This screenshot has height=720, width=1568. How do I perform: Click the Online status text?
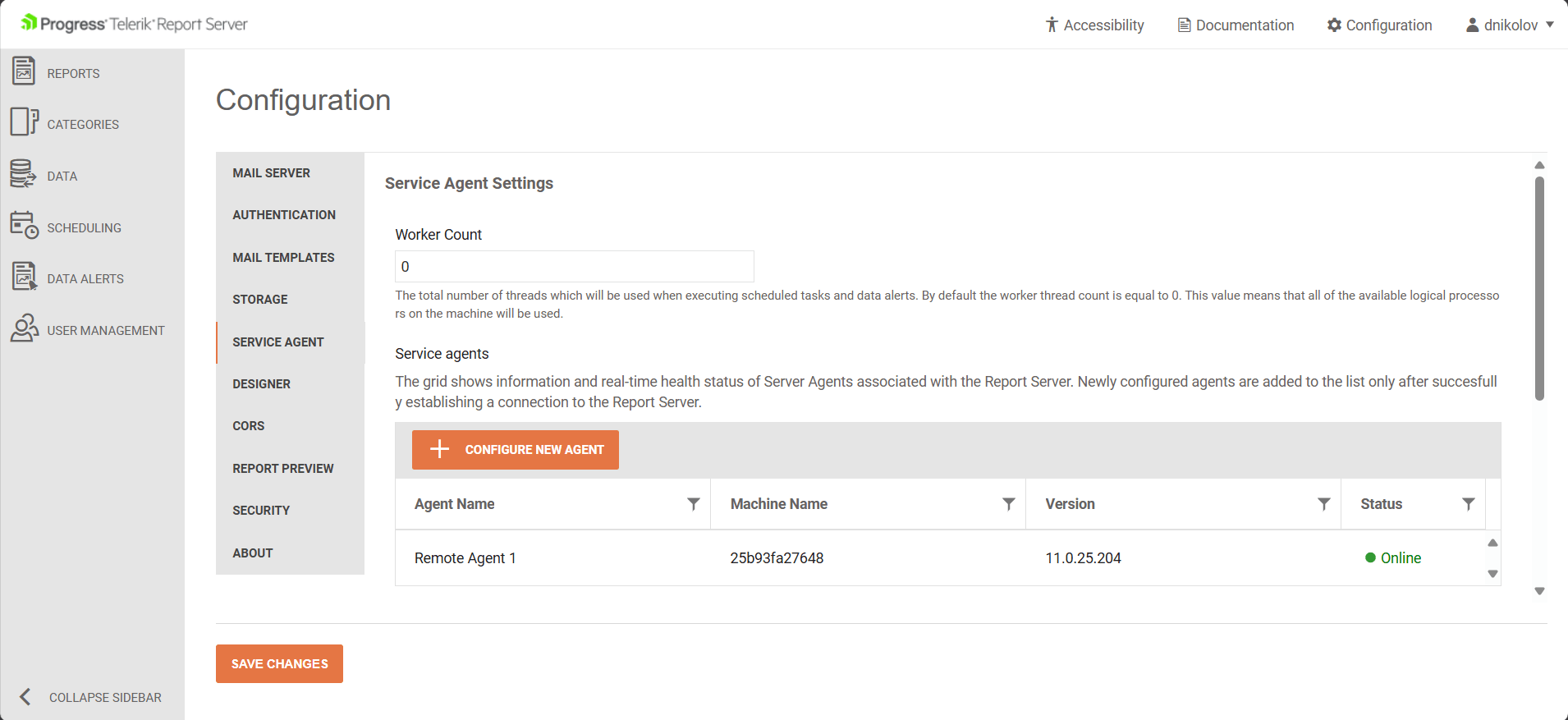point(1401,558)
